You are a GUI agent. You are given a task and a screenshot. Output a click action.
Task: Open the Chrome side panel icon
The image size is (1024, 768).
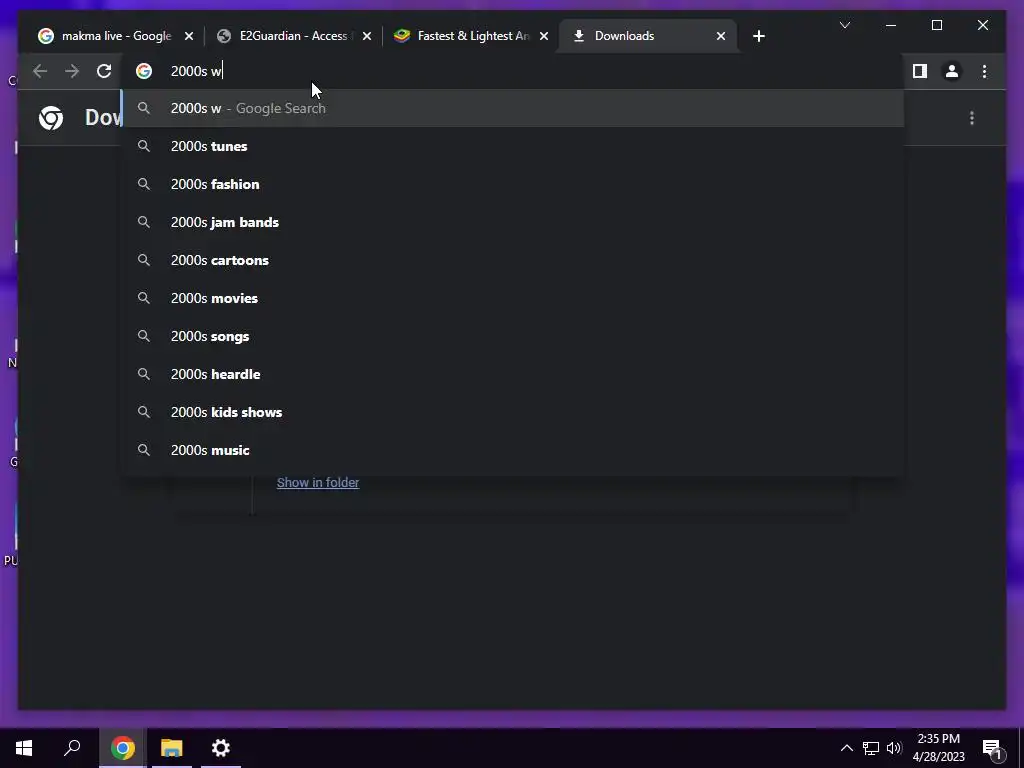[920, 71]
